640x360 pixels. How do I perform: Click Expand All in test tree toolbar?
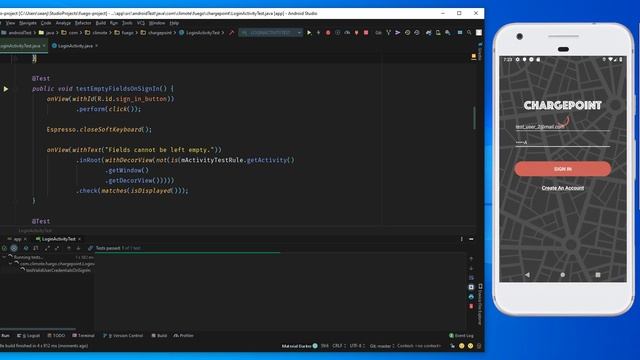click(x=47, y=248)
